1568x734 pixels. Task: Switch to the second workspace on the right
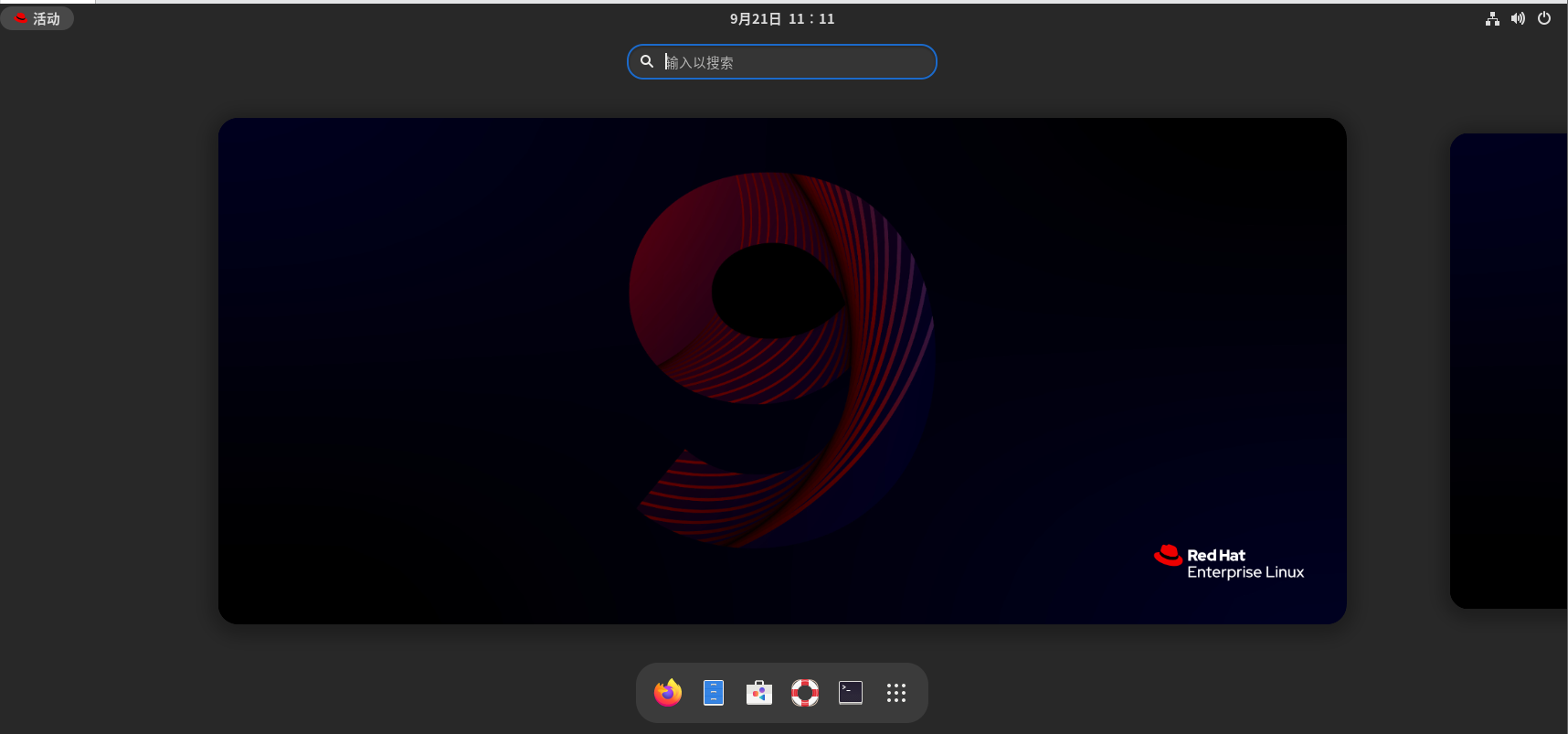[1509, 371]
